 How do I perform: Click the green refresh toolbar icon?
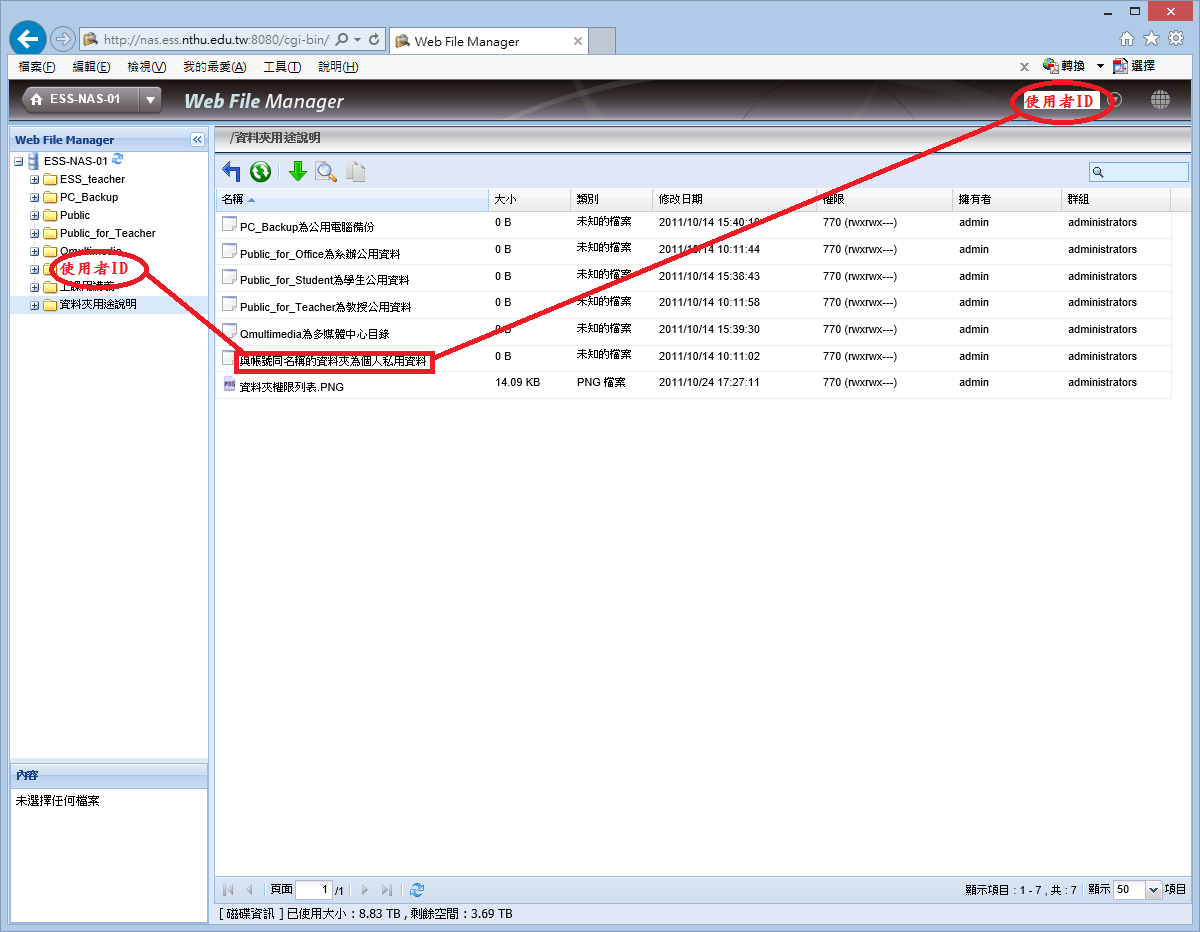point(261,172)
